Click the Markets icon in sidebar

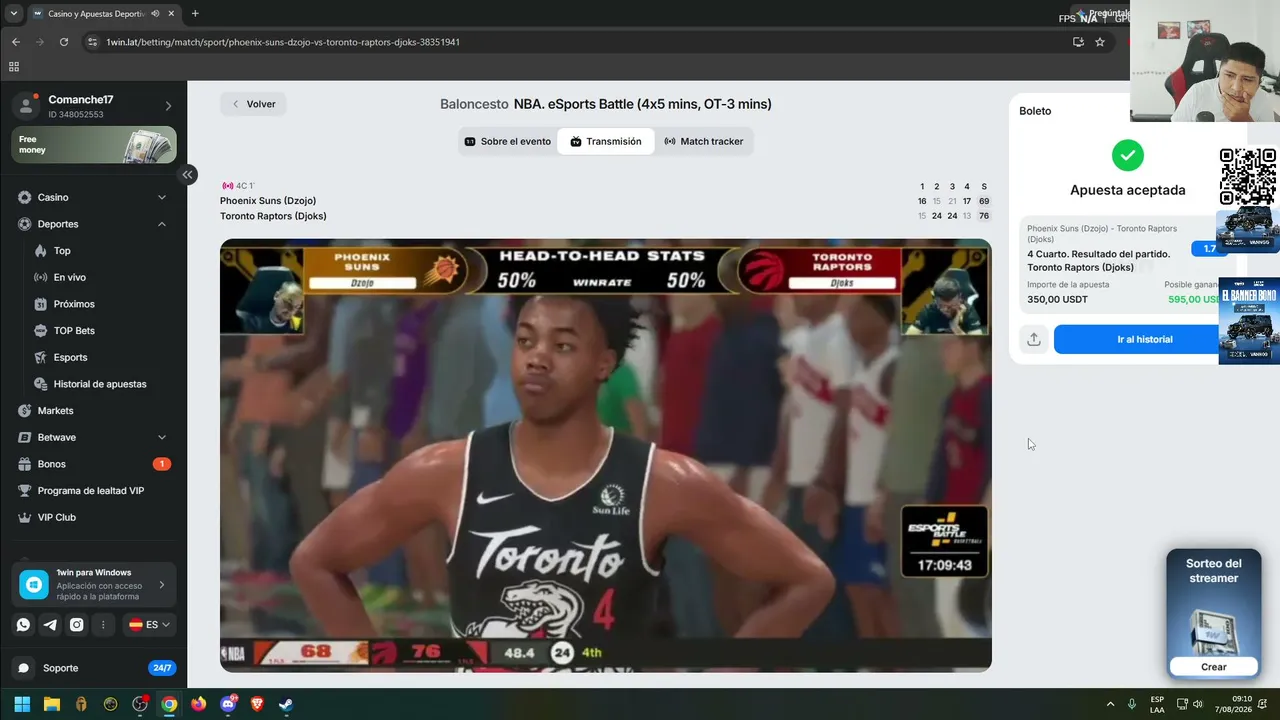pos(25,411)
